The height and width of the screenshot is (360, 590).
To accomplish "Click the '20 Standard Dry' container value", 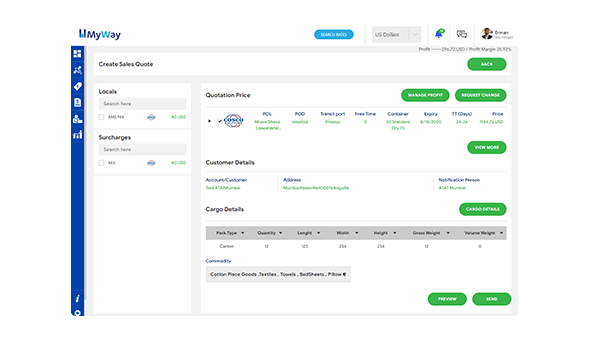I will pos(398,125).
